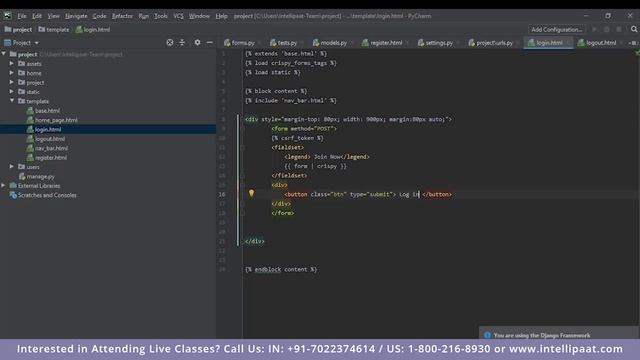Close the login.html editor tab
Viewport: 640px width, 360px height.
pyautogui.click(x=567, y=42)
